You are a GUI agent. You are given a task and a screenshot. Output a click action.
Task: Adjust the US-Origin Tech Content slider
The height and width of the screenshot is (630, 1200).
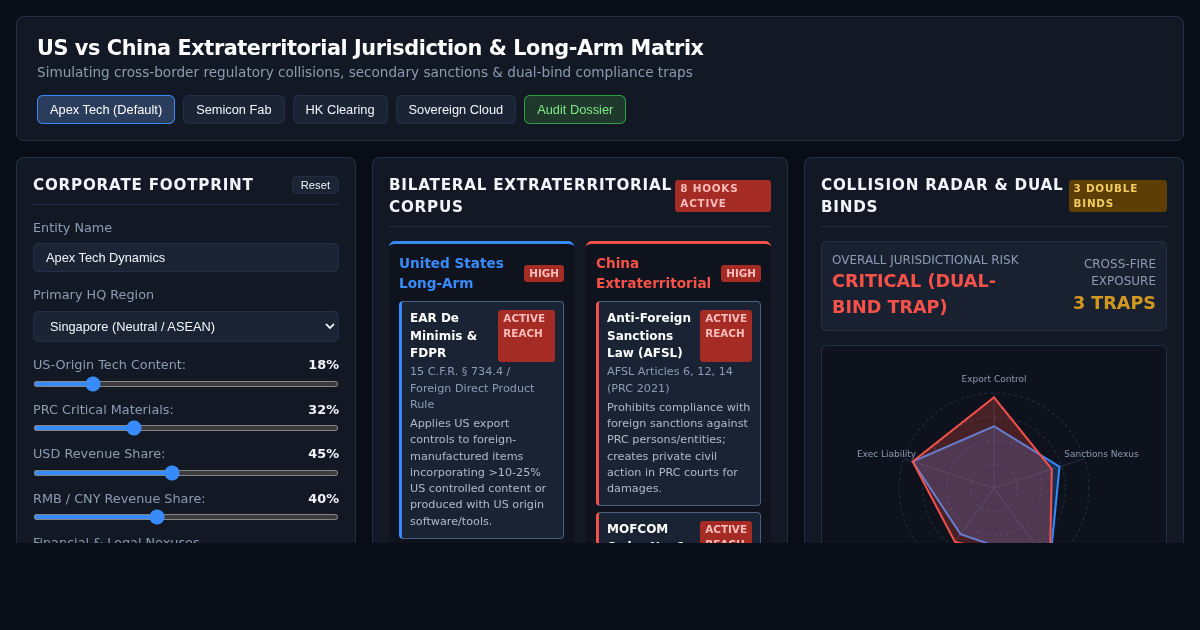(186, 383)
